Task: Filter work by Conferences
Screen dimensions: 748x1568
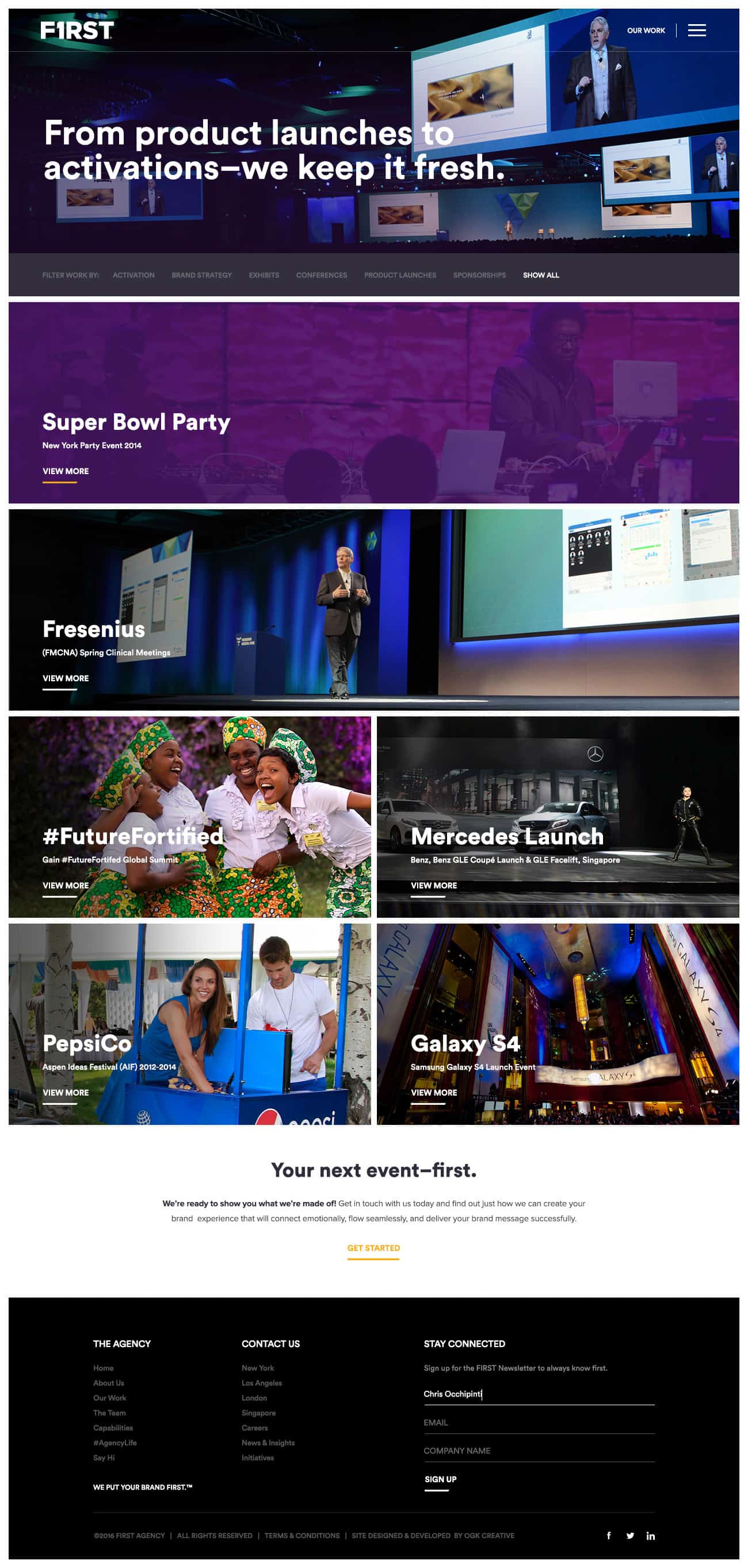Action: click(322, 275)
